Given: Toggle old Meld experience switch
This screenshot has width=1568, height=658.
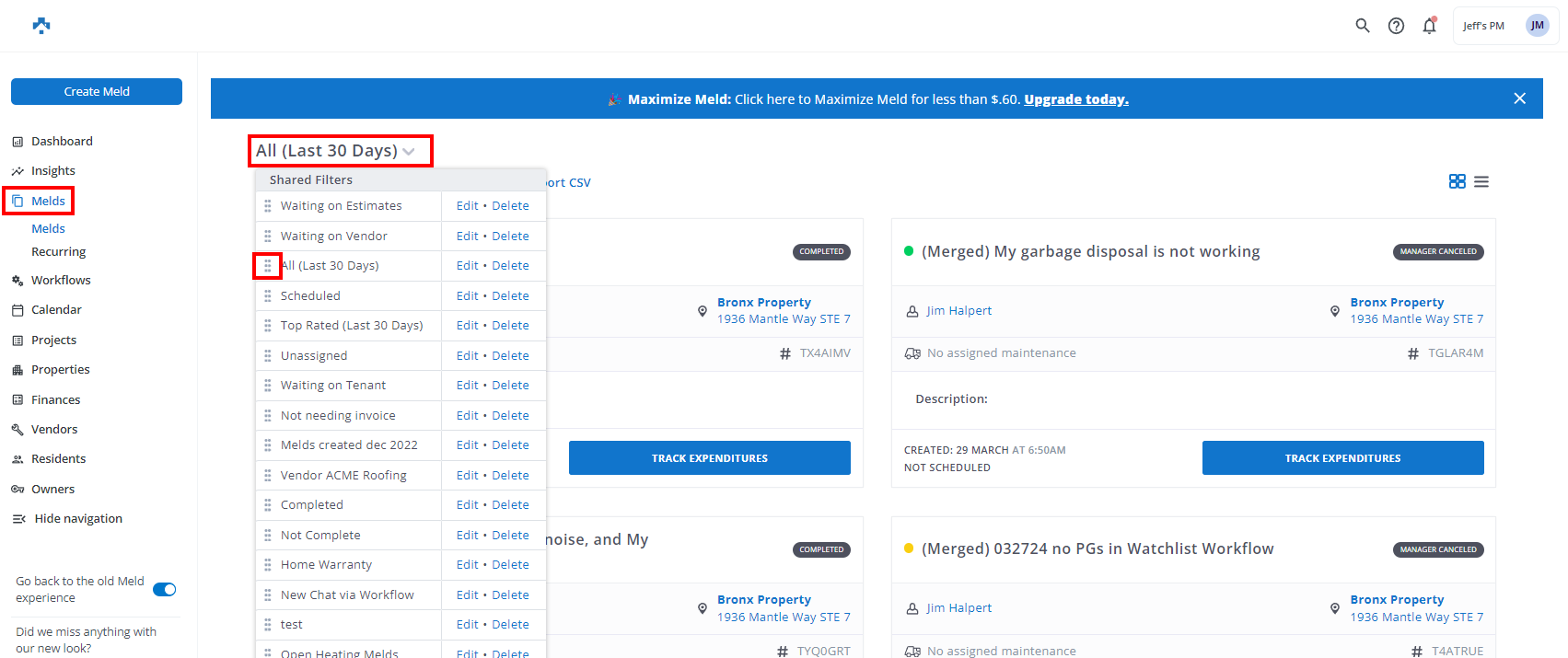Looking at the screenshot, I should 165,590.
